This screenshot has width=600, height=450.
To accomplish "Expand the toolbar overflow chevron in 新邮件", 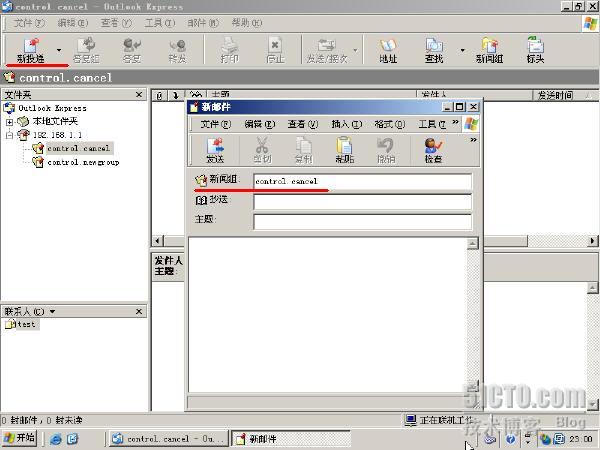I will tap(474, 140).
